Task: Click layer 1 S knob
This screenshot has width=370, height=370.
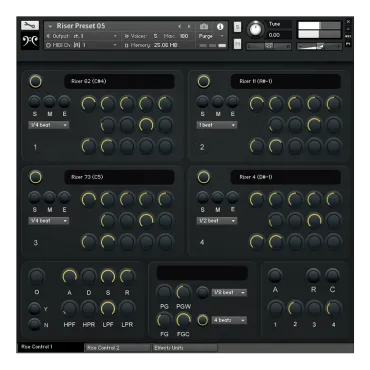Action: (x=35, y=102)
